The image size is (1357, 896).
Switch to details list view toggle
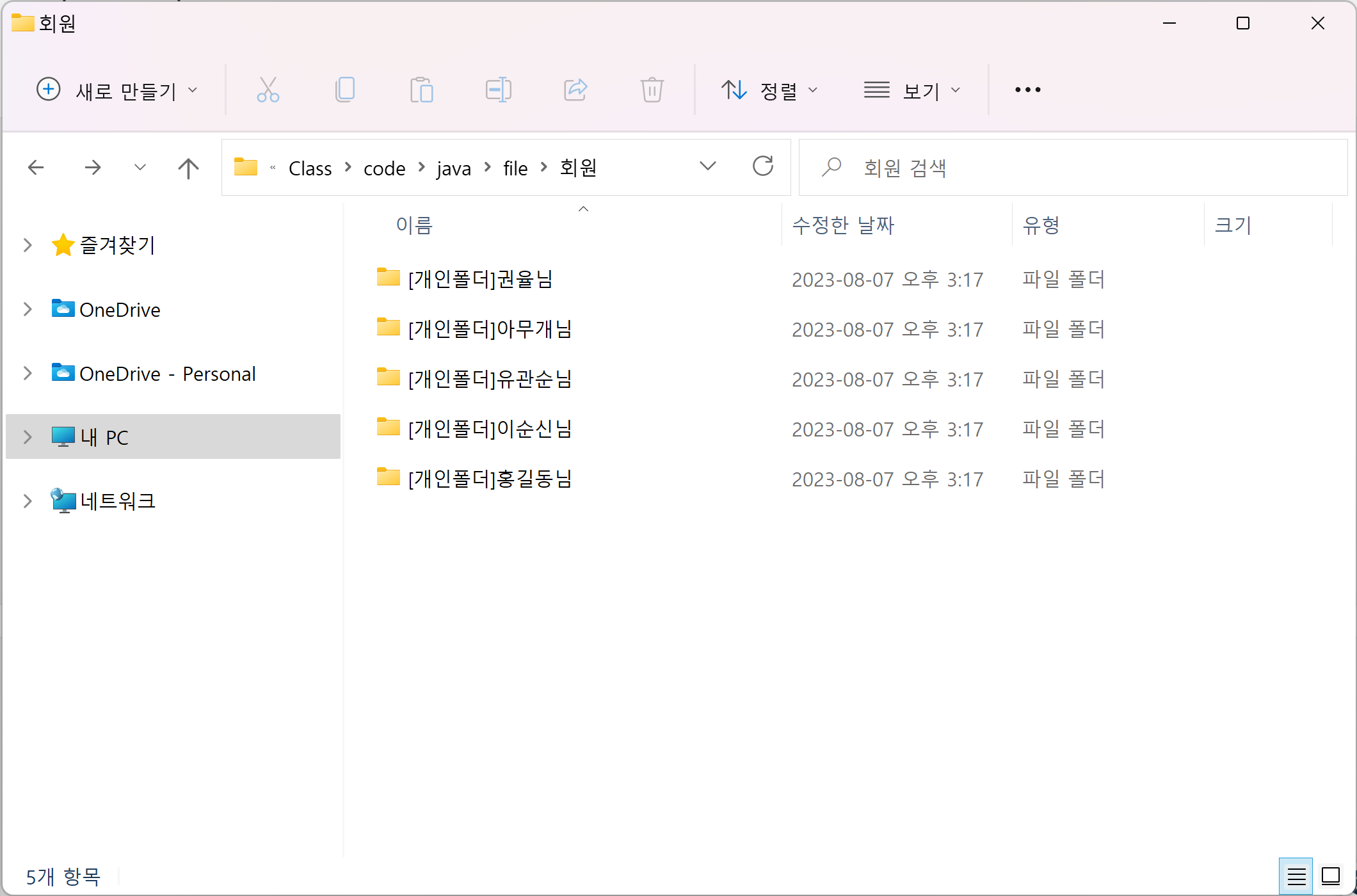click(x=1296, y=876)
